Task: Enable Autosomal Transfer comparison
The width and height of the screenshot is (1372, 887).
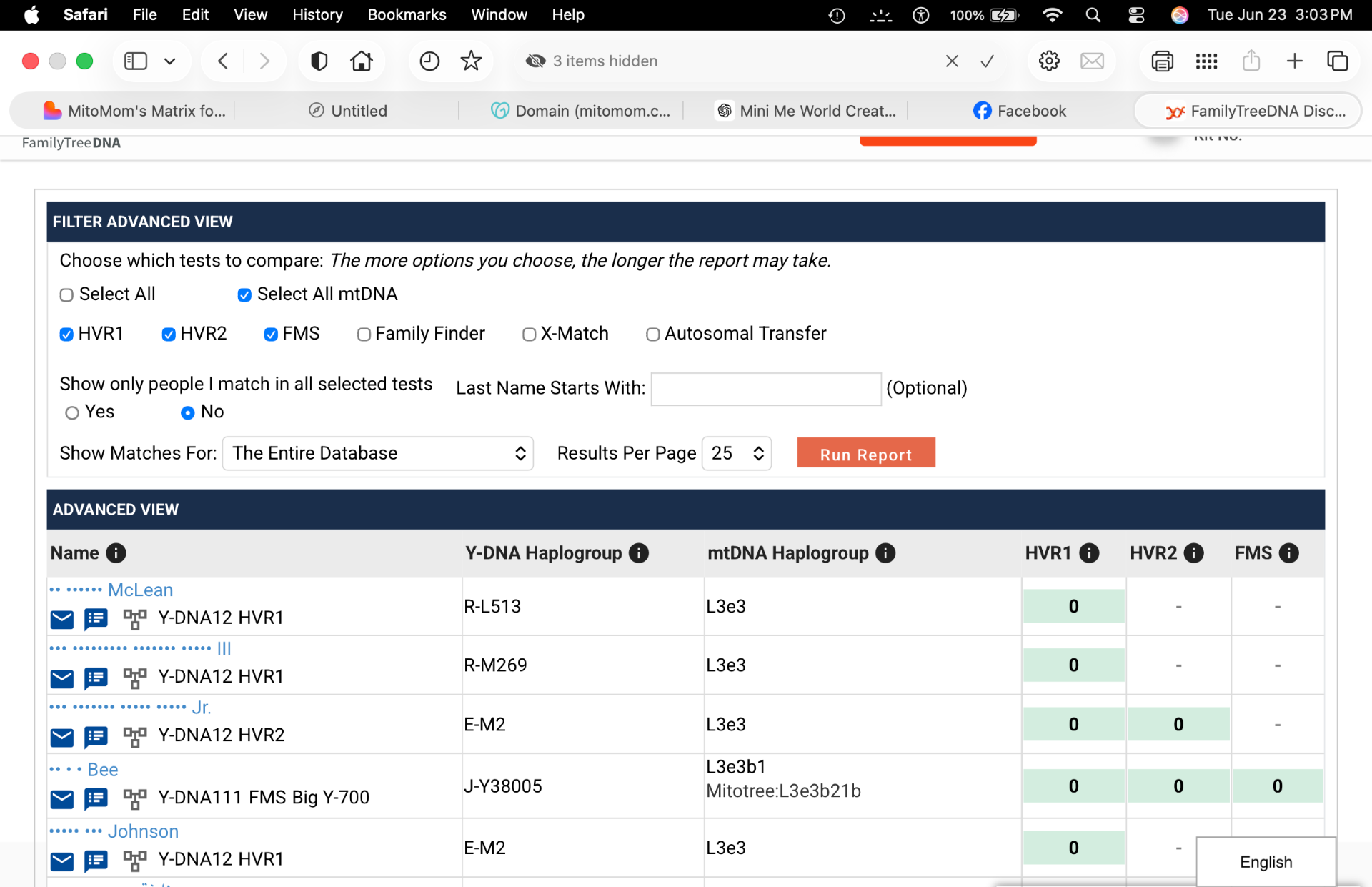Action: coord(652,335)
